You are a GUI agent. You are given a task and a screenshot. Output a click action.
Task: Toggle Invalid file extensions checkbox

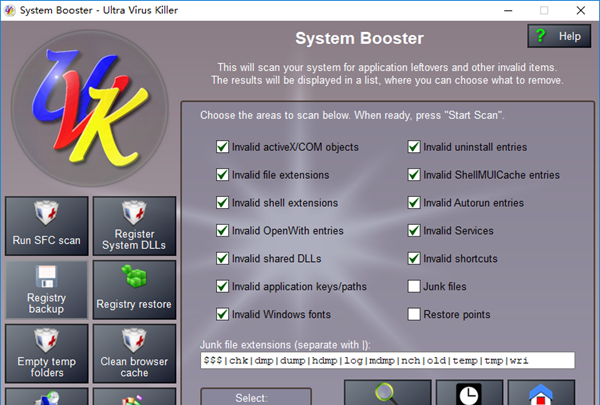(222, 175)
